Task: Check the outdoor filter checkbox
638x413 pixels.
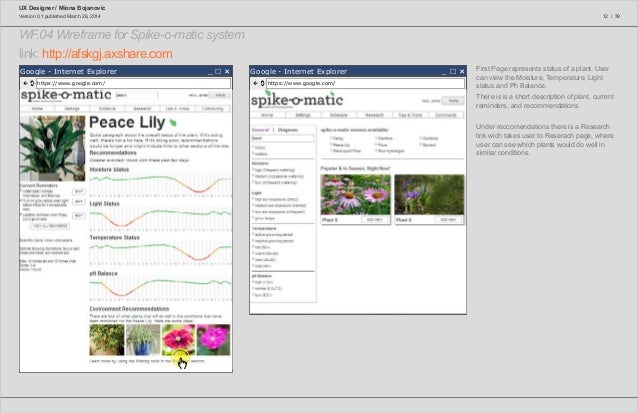Action: point(253,154)
